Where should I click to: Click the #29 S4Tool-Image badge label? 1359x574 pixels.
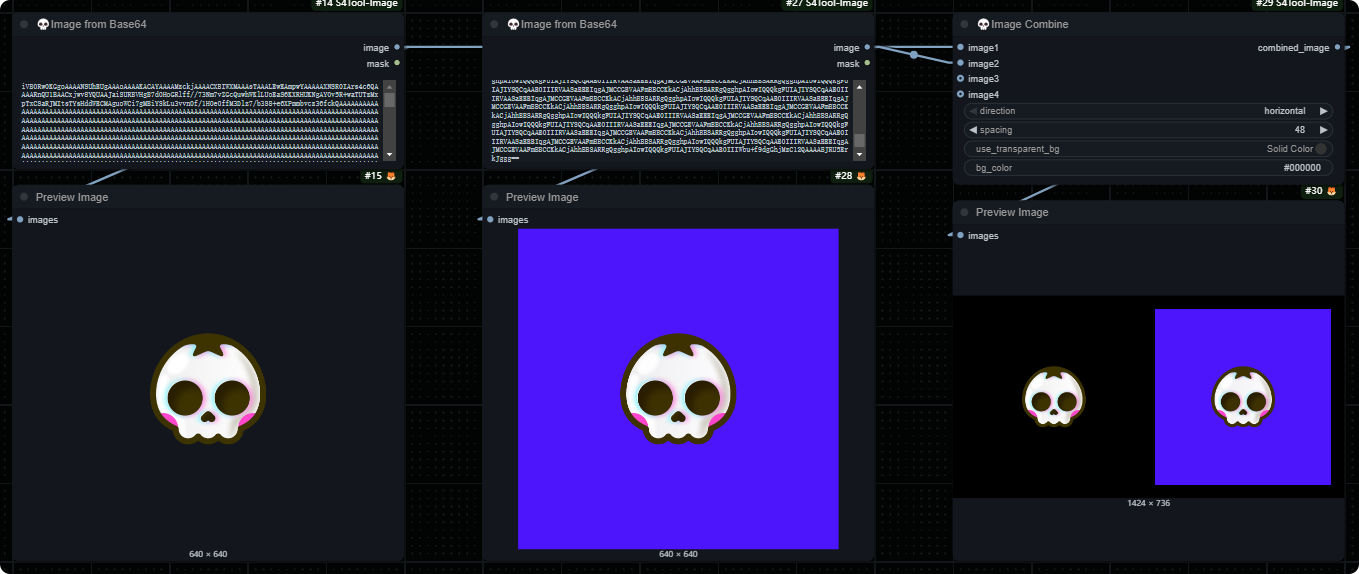(1296, 4)
